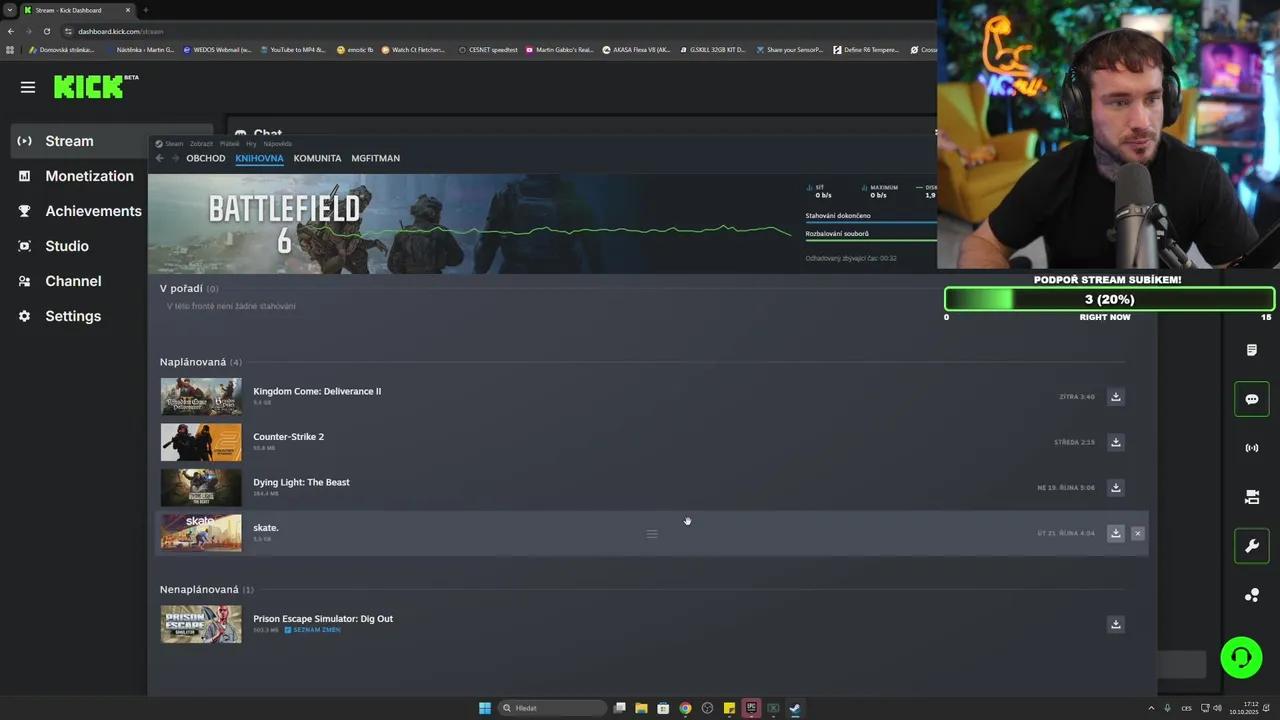The height and width of the screenshot is (720, 1280).
Task: Click skate. game thumbnail
Action: point(201,533)
